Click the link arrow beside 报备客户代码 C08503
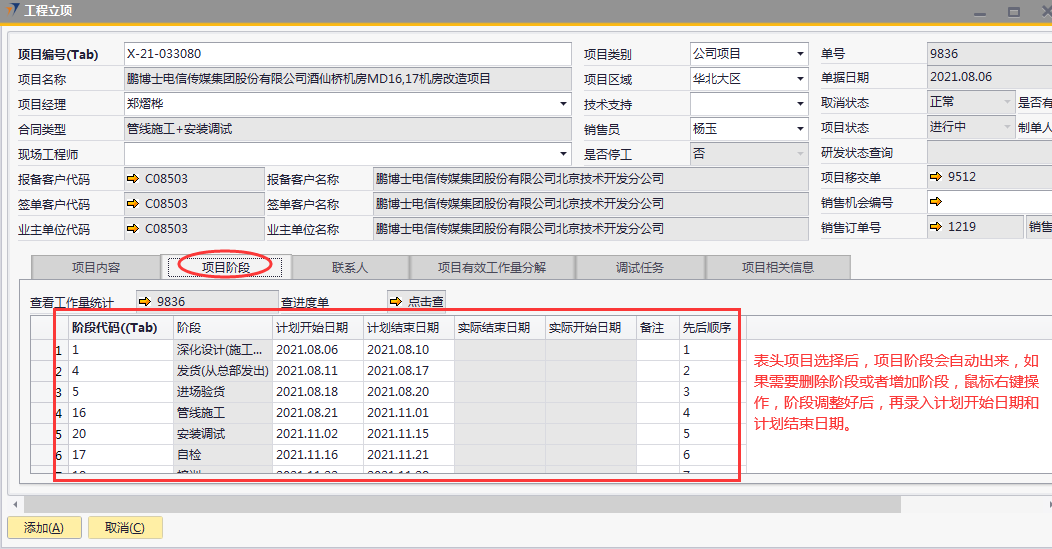 pyautogui.click(x=132, y=179)
